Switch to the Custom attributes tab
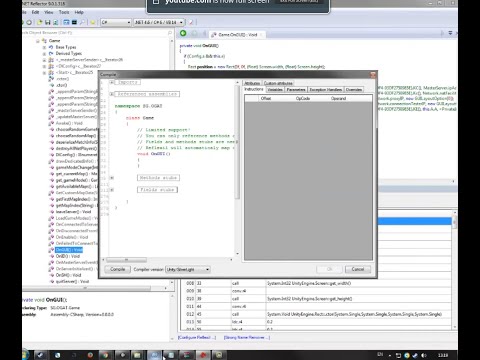This screenshot has width=480, height=360. (278, 83)
